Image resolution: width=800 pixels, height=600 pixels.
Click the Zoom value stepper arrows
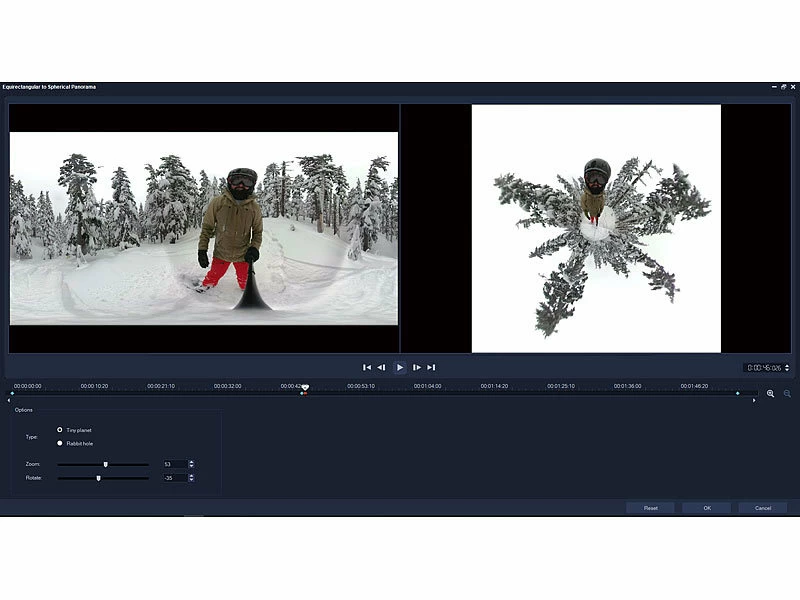[x=191, y=464]
